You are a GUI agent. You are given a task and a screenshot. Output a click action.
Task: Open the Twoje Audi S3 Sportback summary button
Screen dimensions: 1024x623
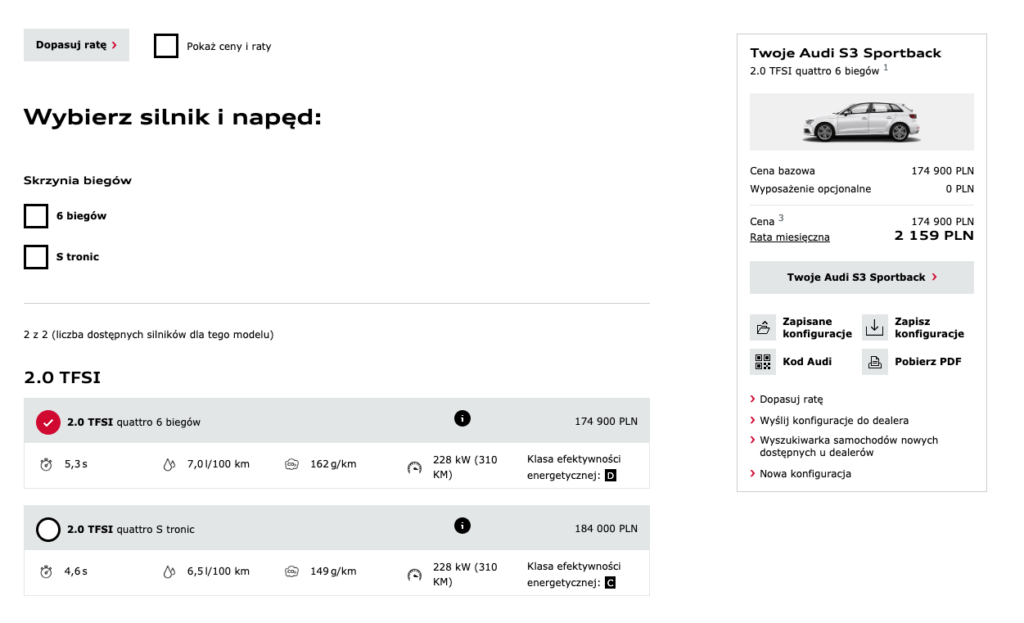[x=861, y=278]
